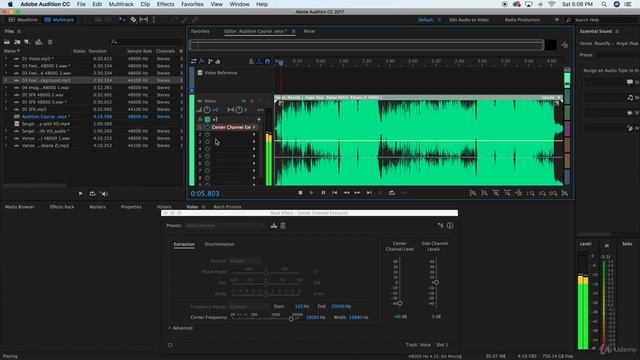Open the Presets dropdown in Center Channel Extractor
Screen dimensions: 640x360
pyautogui.click(x=224, y=225)
